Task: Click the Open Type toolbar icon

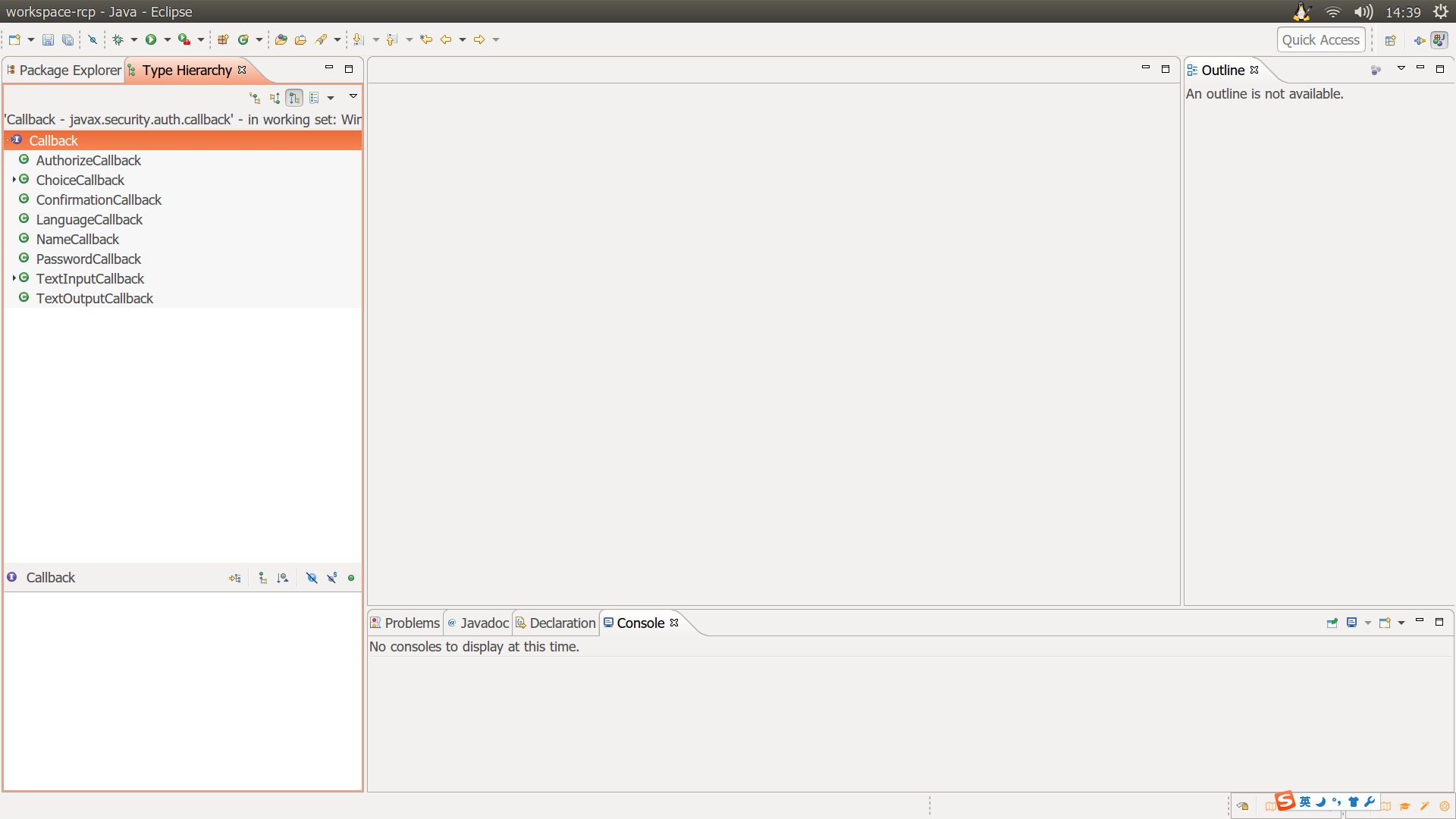Action: 281,39
